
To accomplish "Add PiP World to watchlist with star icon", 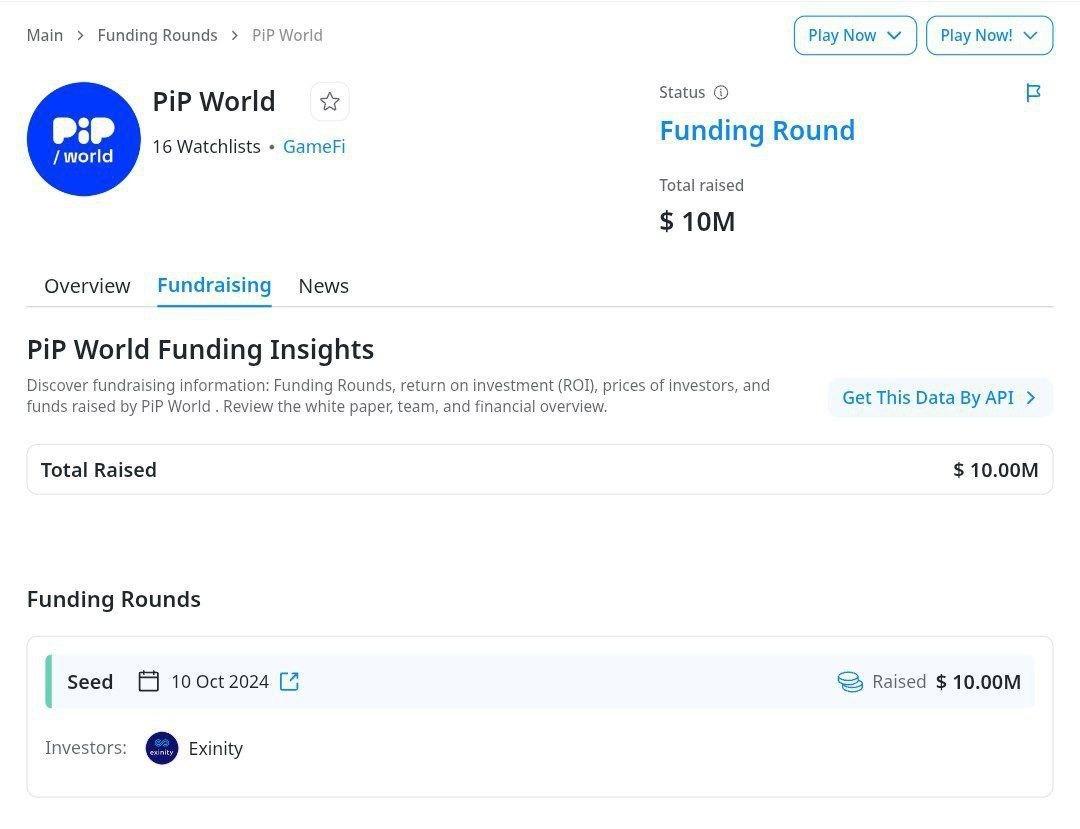I will (x=330, y=102).
